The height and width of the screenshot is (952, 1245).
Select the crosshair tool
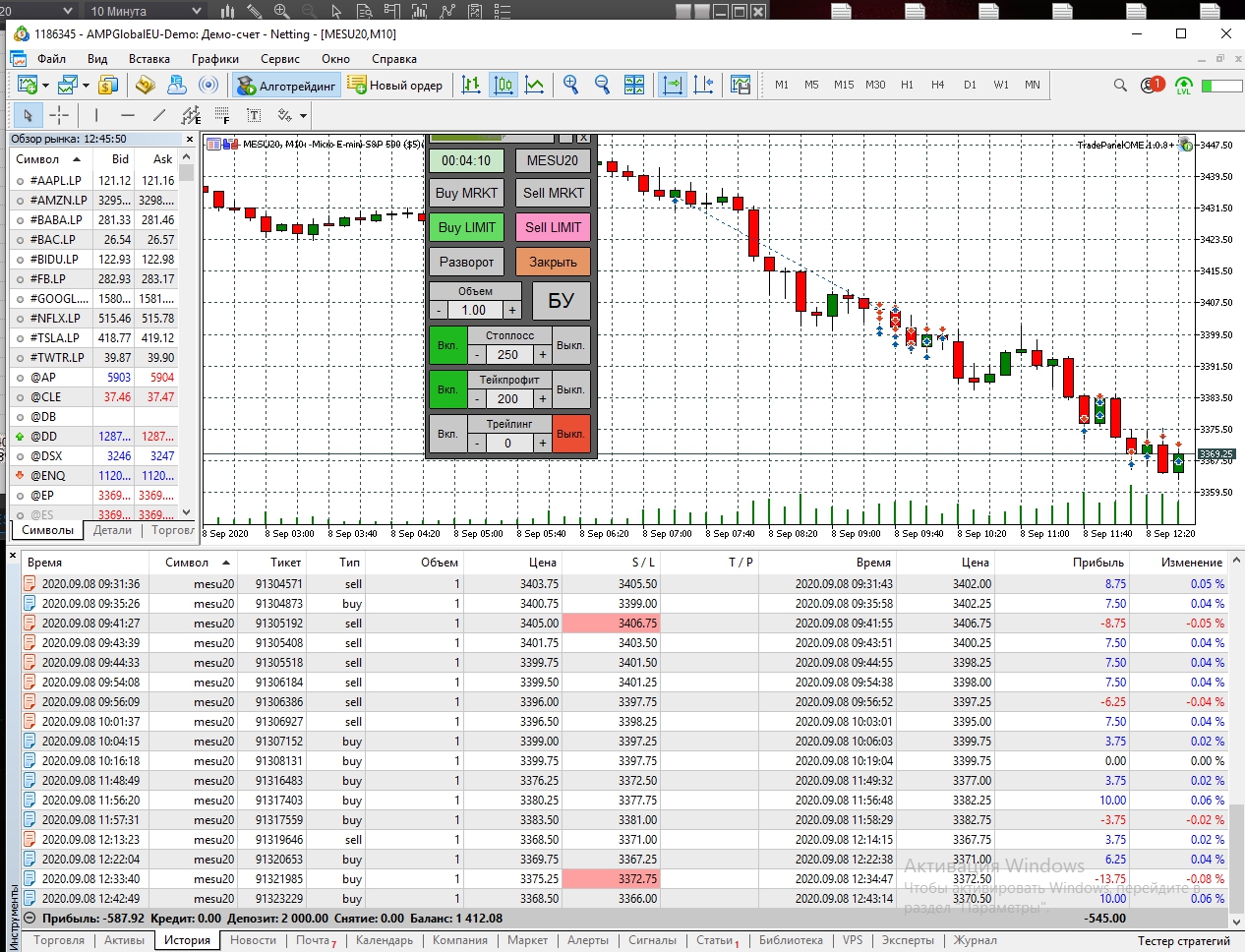(x=59, y=115)
